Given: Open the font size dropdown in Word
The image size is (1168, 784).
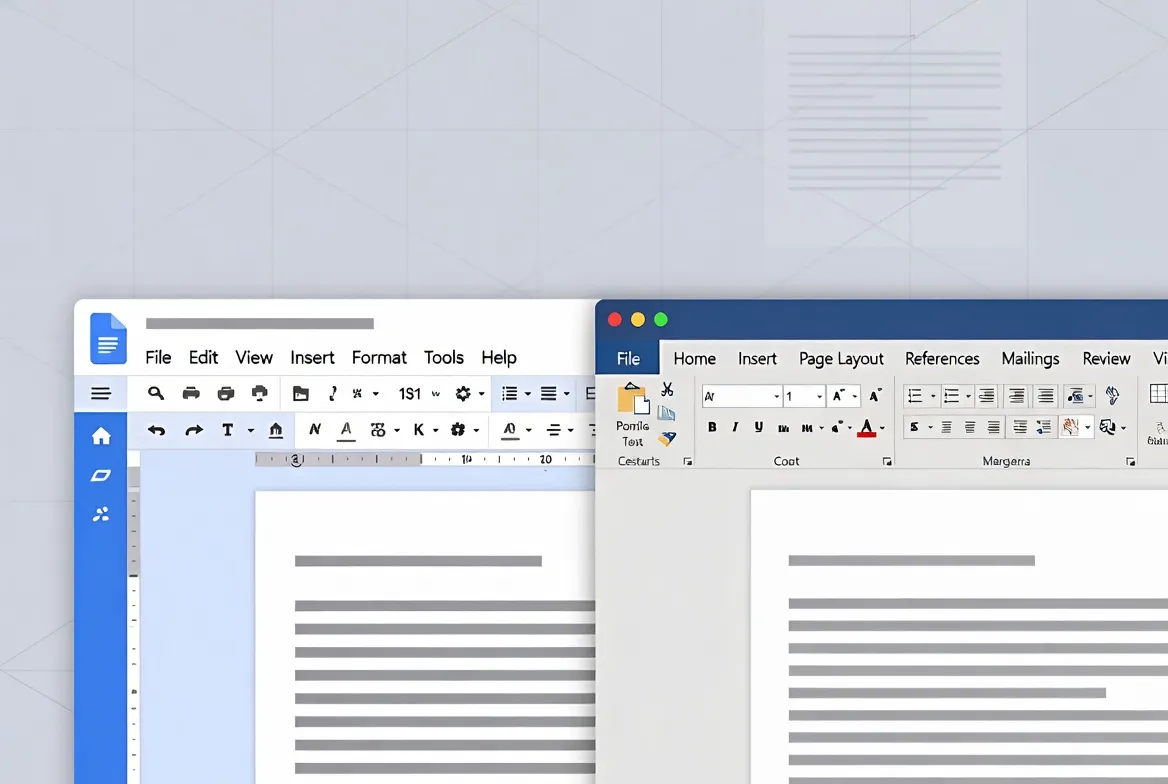Looking at the screenshot, I should pyautogui.click(x=820, y=397).
